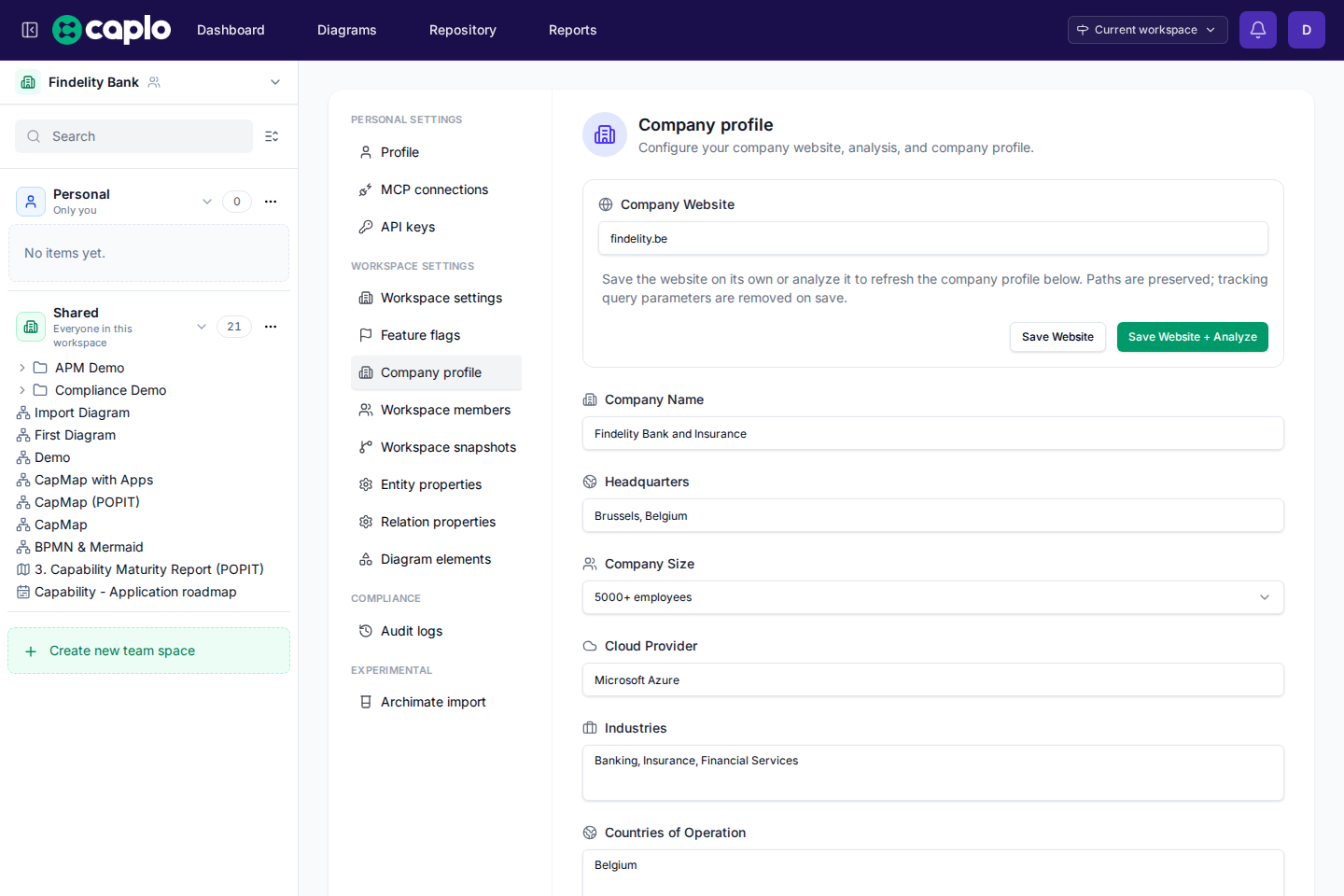This screenshot has height=896, width=1344.
Task: Click the Findelity Bank workspace icon
Action: click(28, 82)
